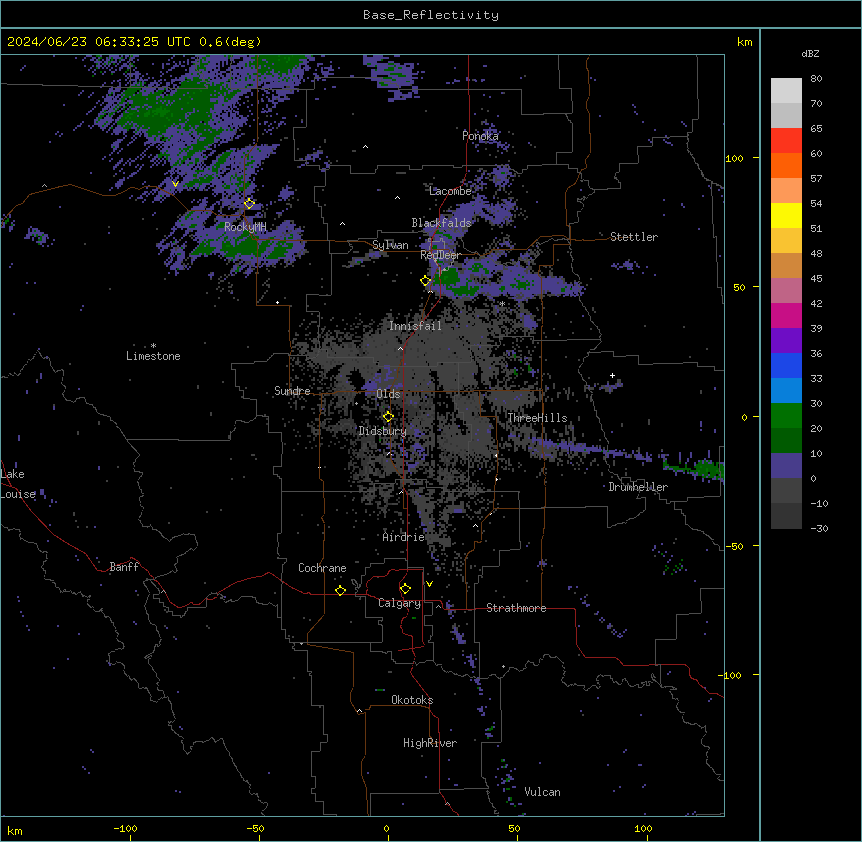Click the yellow diamond marker above Calgary label
Image resolution: width=862 pixels, height=842 pixels.
[x=405, y=589]
